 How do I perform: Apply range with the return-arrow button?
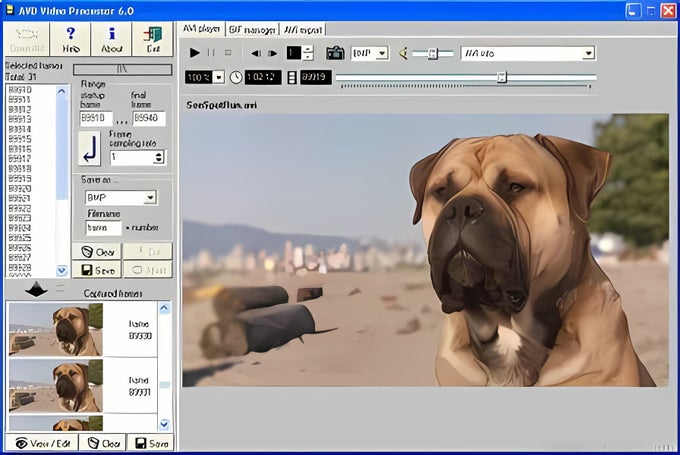tap(89, 149)
